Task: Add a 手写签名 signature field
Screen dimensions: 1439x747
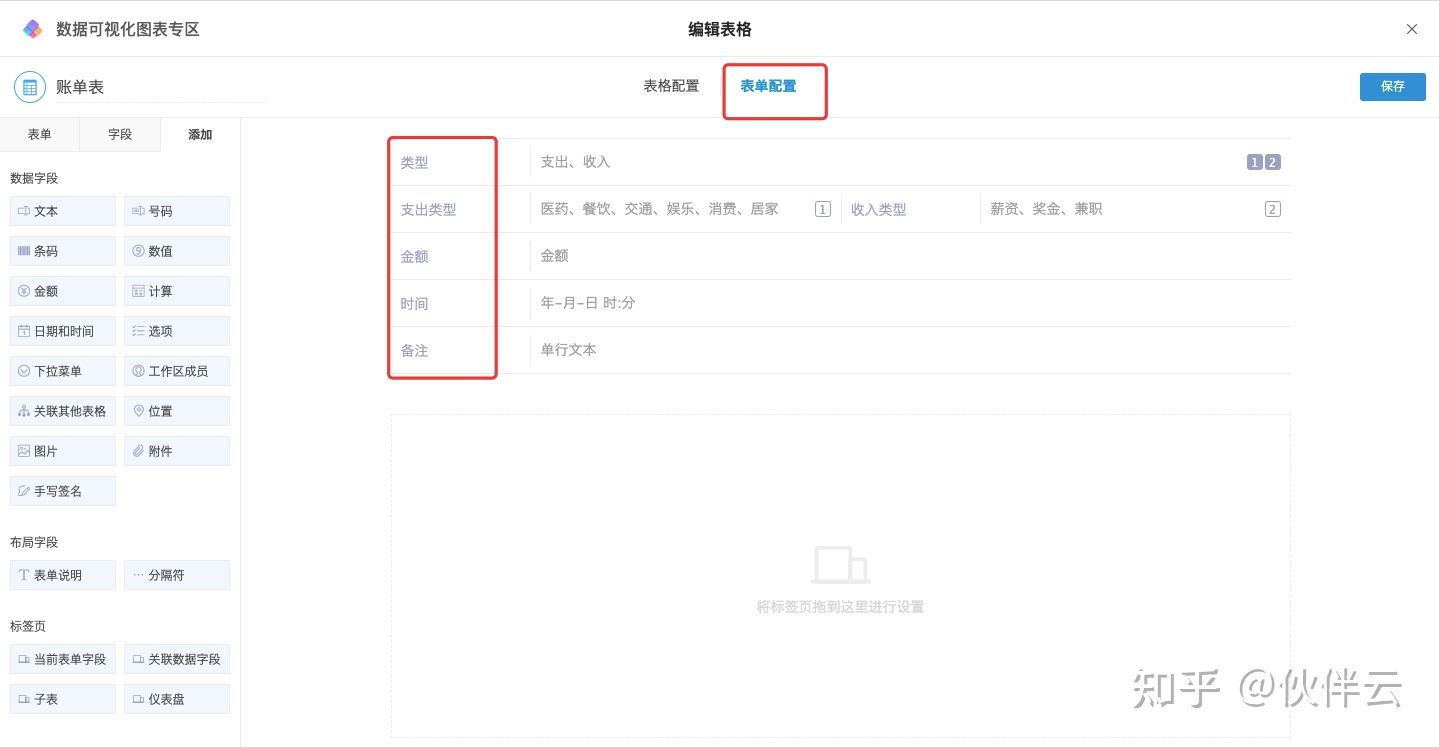Action: 63,491
